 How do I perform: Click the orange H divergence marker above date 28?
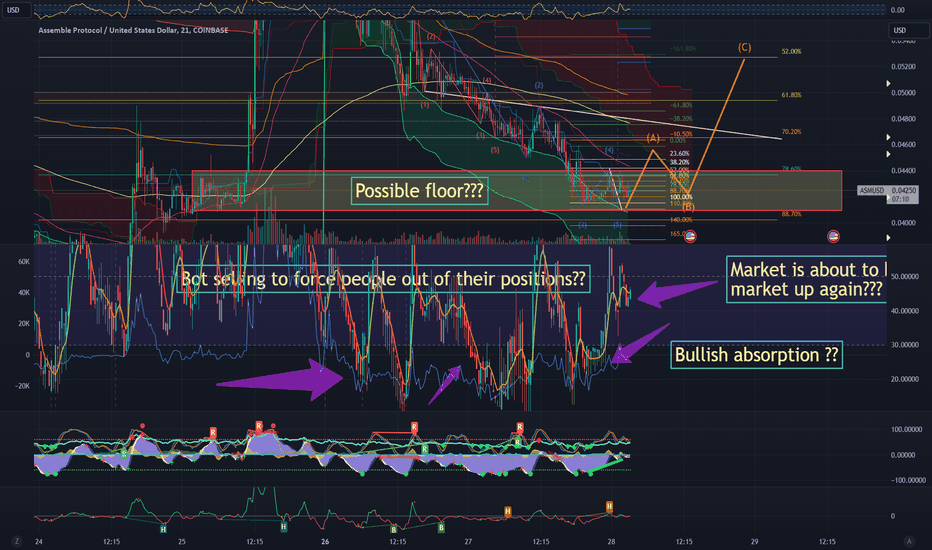(609, 507)
